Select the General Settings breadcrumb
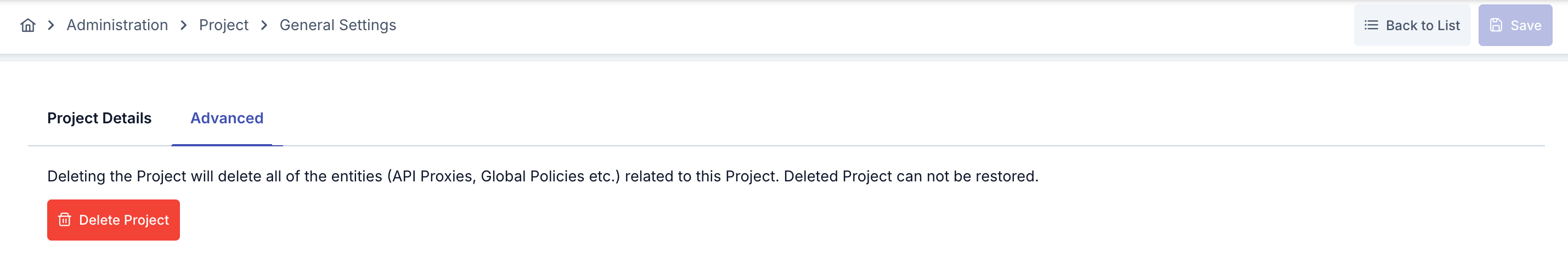 pyautogui.click(x=337, y=25)
